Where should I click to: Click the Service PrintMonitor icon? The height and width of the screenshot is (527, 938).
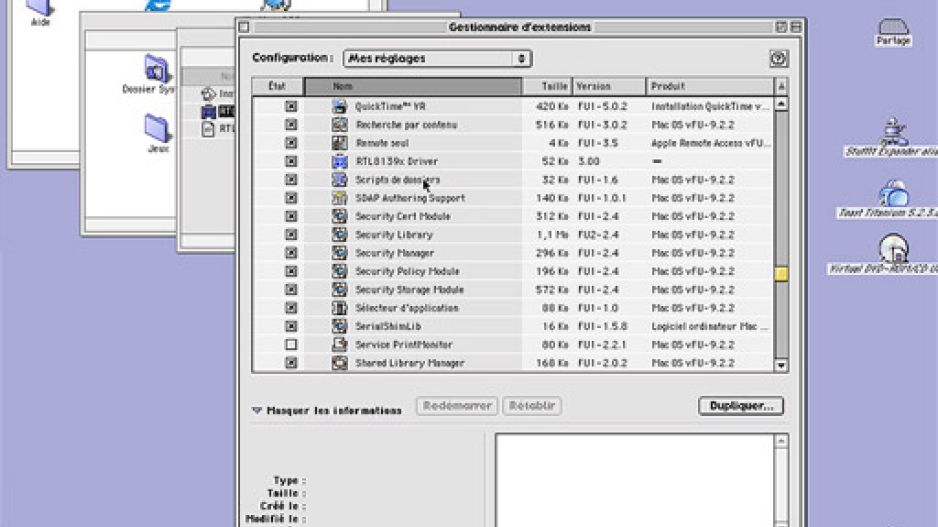(339, 345)
